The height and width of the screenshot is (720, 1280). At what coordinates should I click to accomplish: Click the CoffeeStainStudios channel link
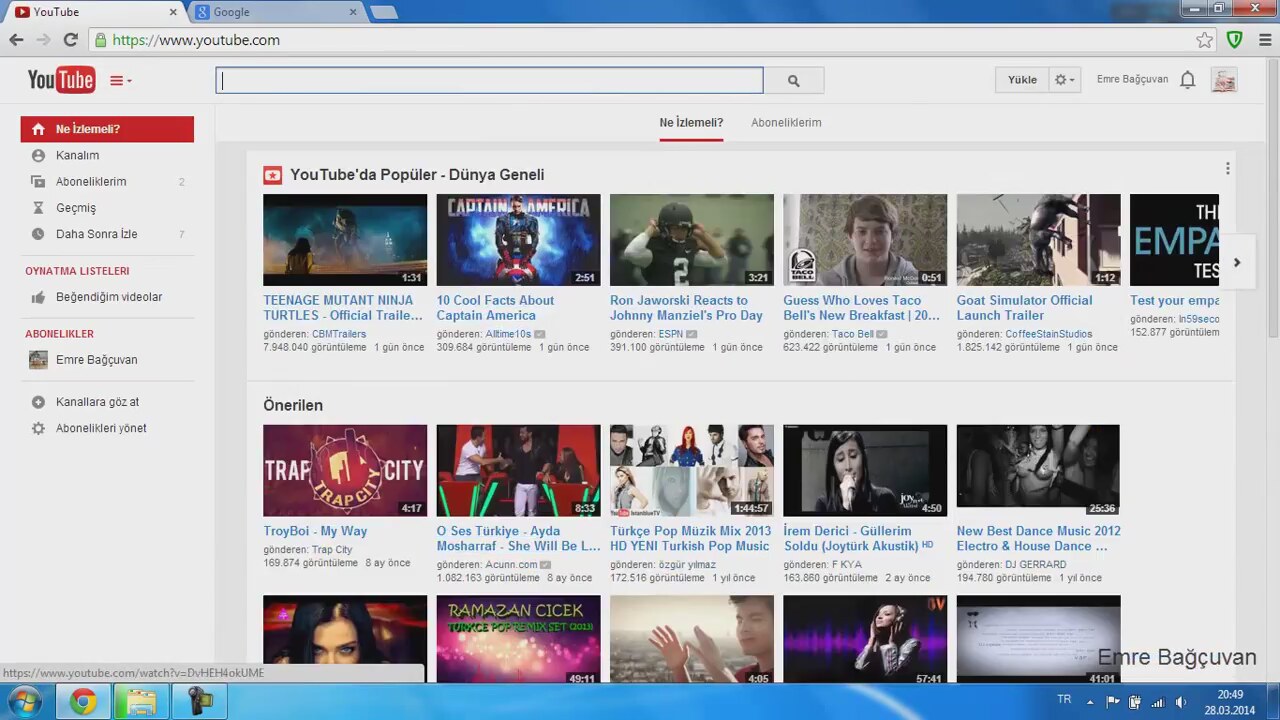pos(1049,334)
